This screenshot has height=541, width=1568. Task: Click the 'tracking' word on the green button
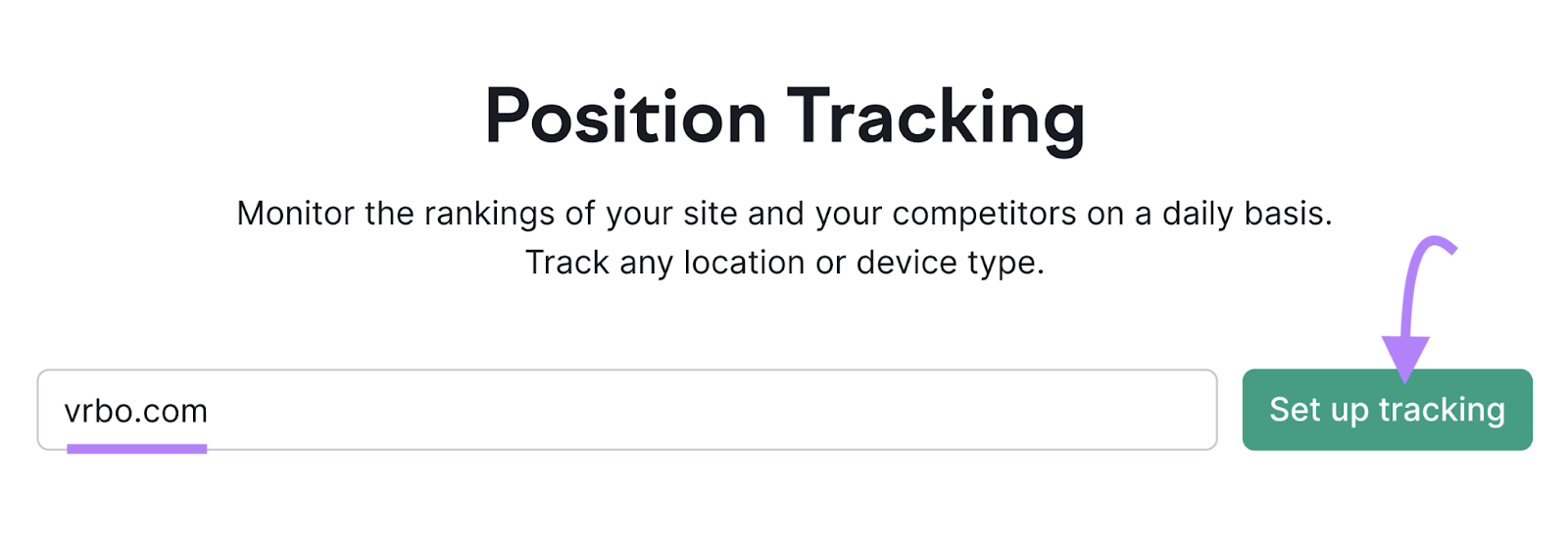[1442, 410]
